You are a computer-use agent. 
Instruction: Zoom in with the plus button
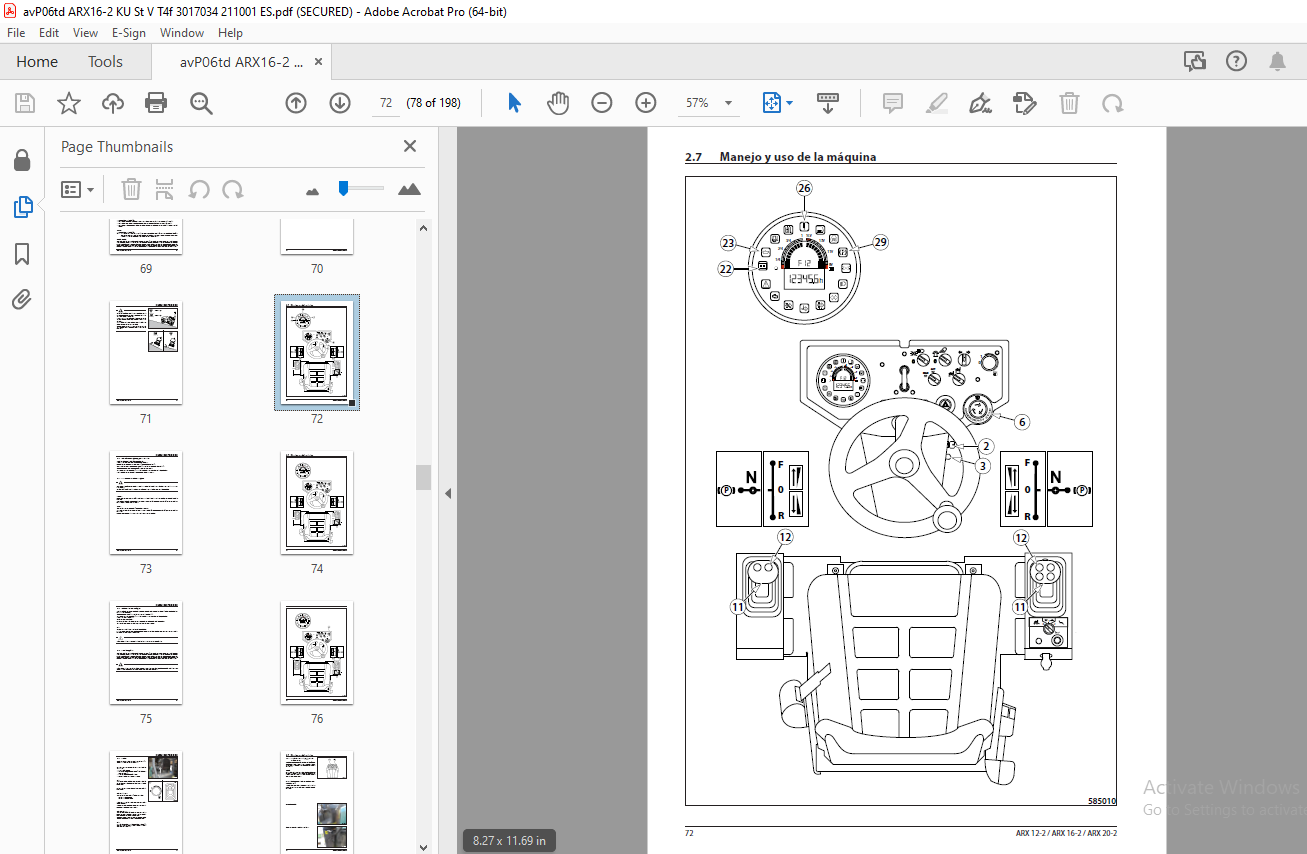click(646, 103)
